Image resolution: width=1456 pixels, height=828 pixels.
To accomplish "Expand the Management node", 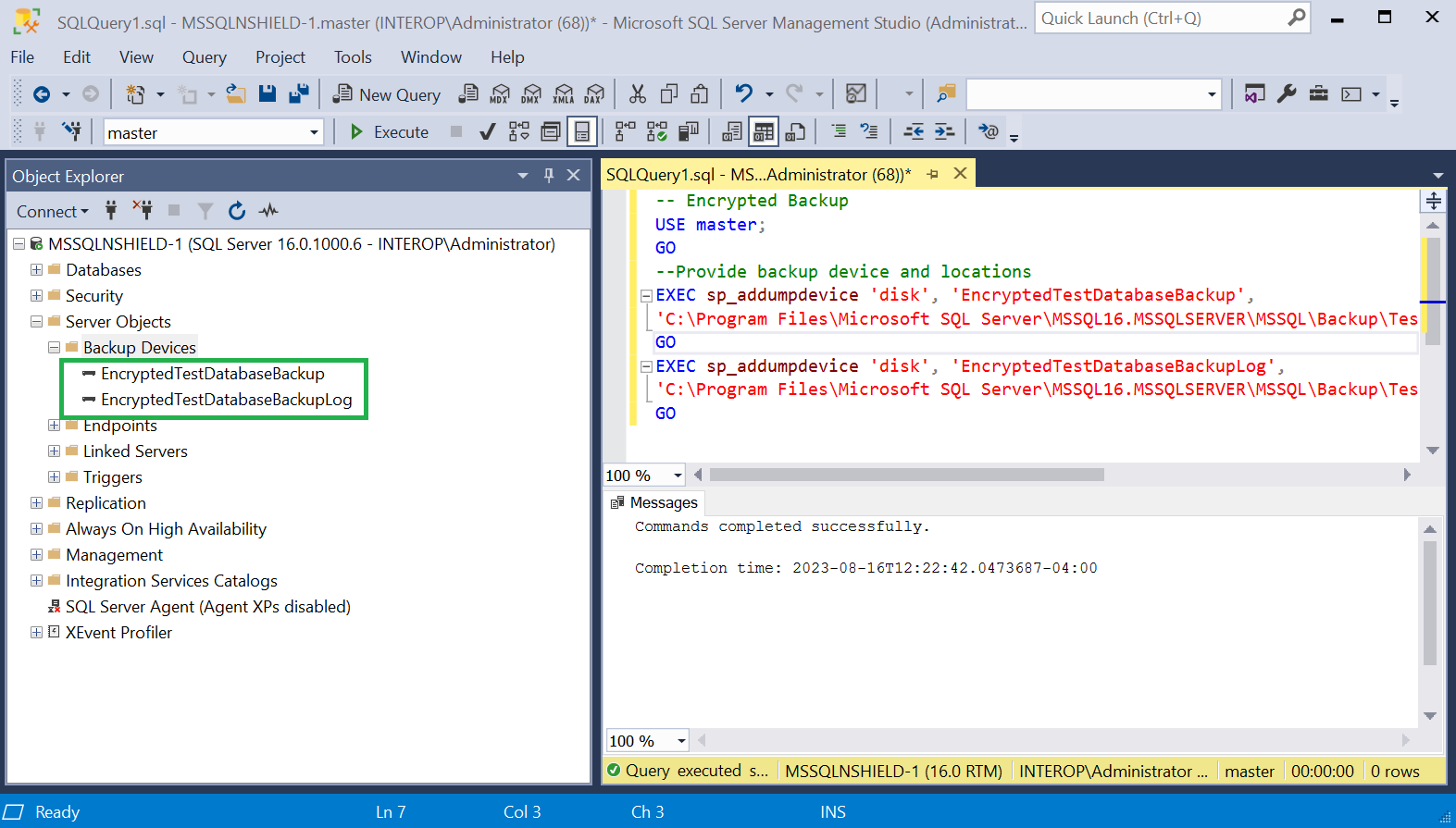I will [x=36, y=554].
